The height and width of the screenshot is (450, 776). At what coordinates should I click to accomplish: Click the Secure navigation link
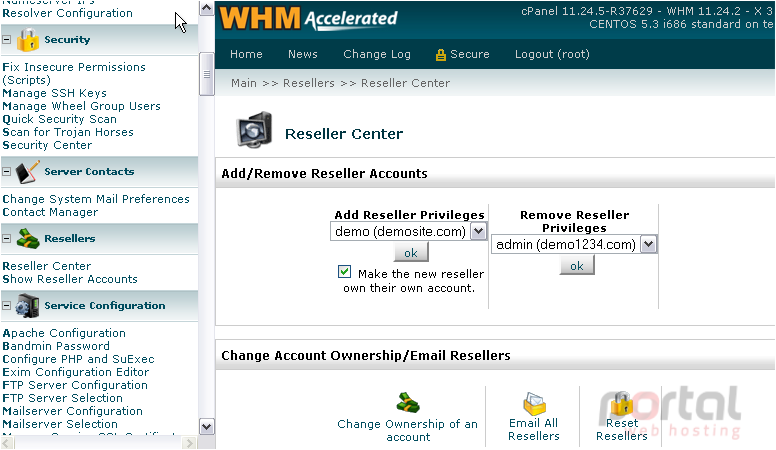(x=470, y=54)
